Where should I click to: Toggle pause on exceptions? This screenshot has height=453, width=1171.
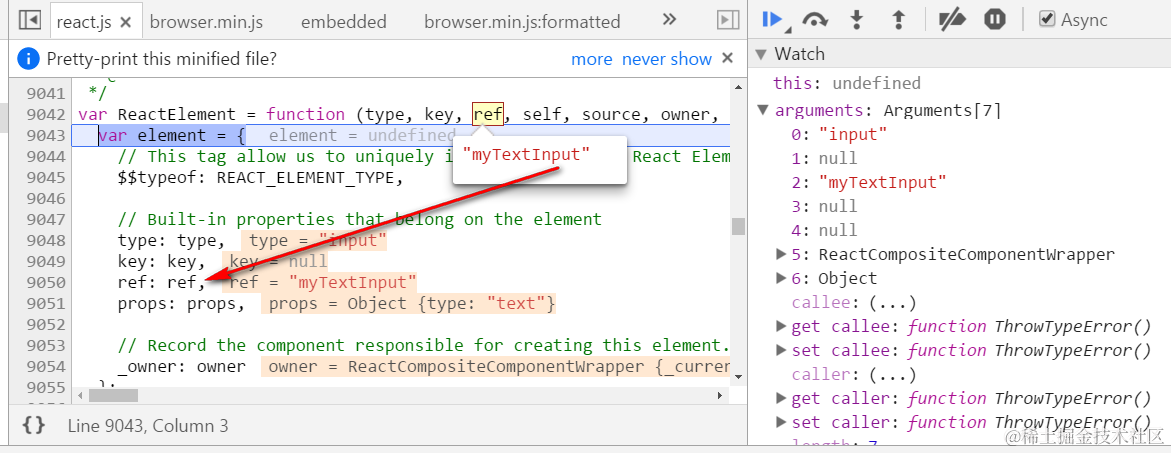[995, 19]
